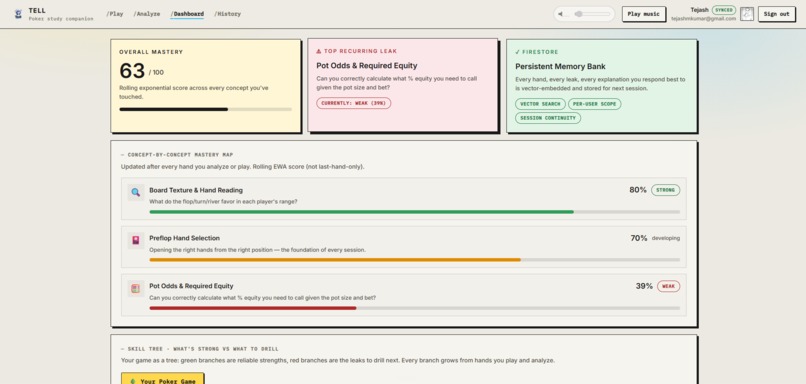
Task: Click the Top Recurring Leak warning icon
Action: (x=319, y=51)
